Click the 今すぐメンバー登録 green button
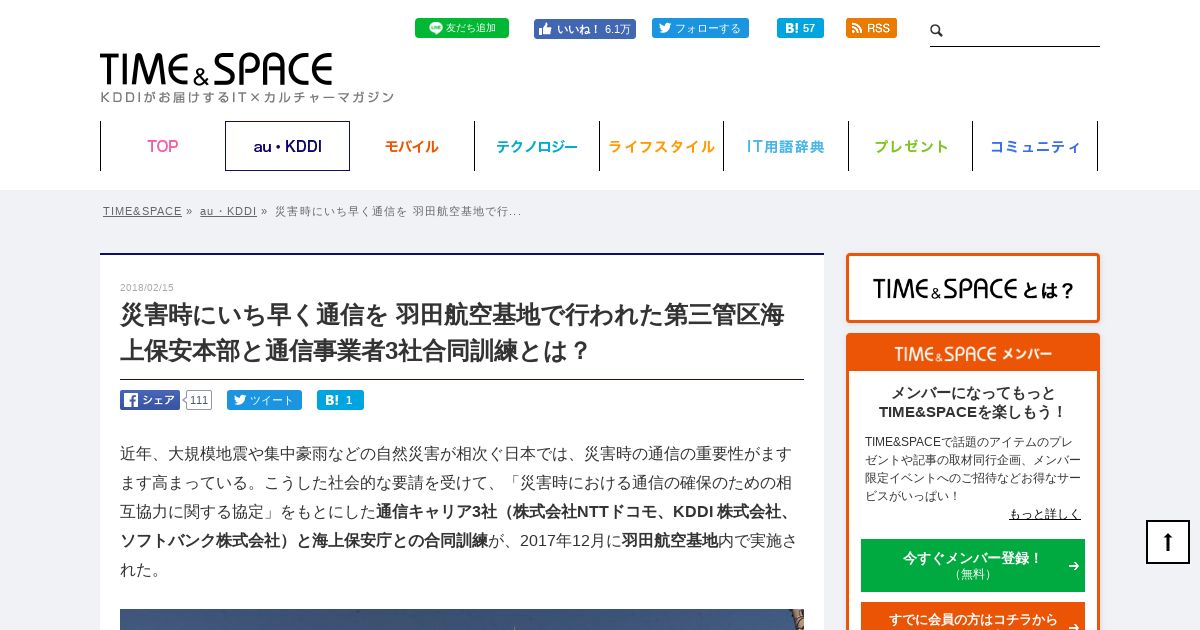Viewport: 1200px width, 630px height. (x=973, y=565)
